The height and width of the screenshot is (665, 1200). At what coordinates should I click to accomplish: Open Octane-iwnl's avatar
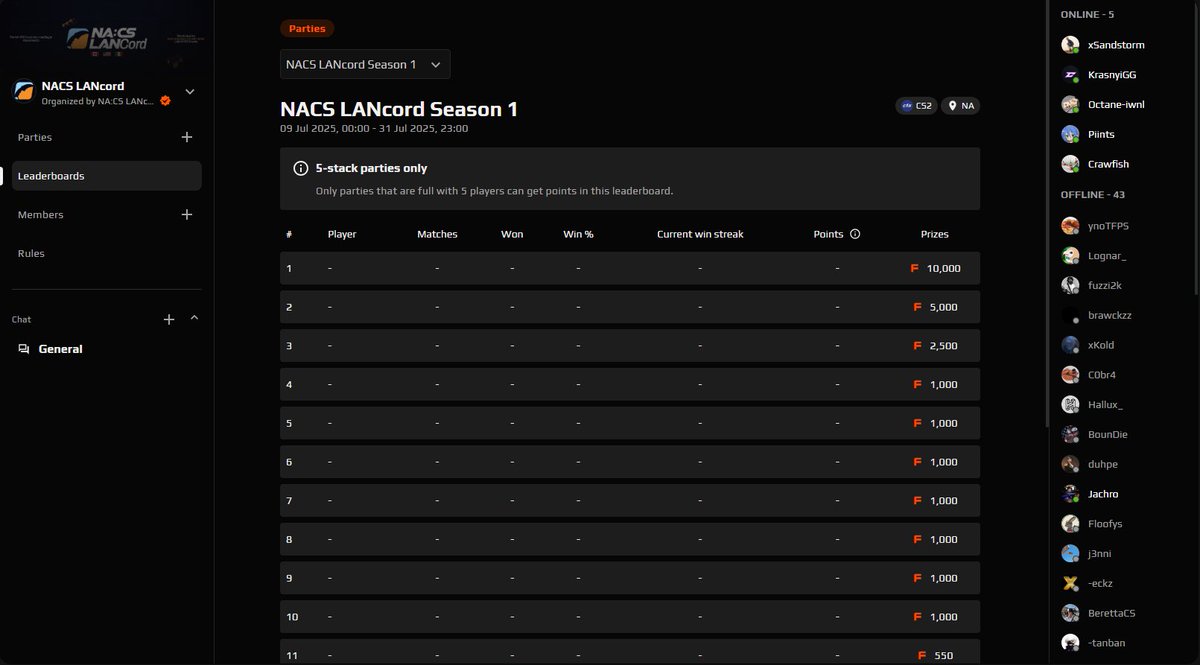click(1070, 104)
